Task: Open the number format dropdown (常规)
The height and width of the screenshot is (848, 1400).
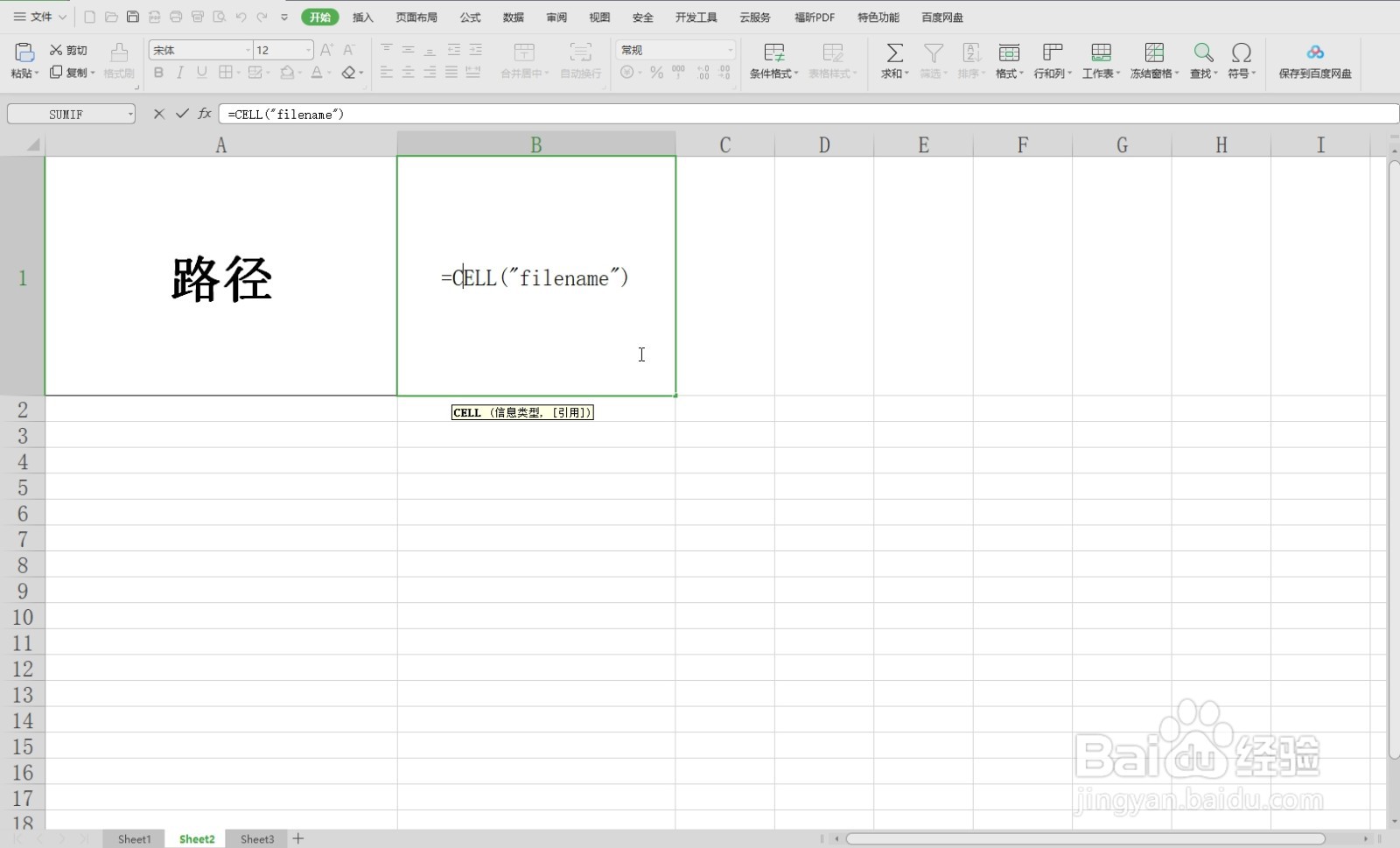Action: click(730, 50)
